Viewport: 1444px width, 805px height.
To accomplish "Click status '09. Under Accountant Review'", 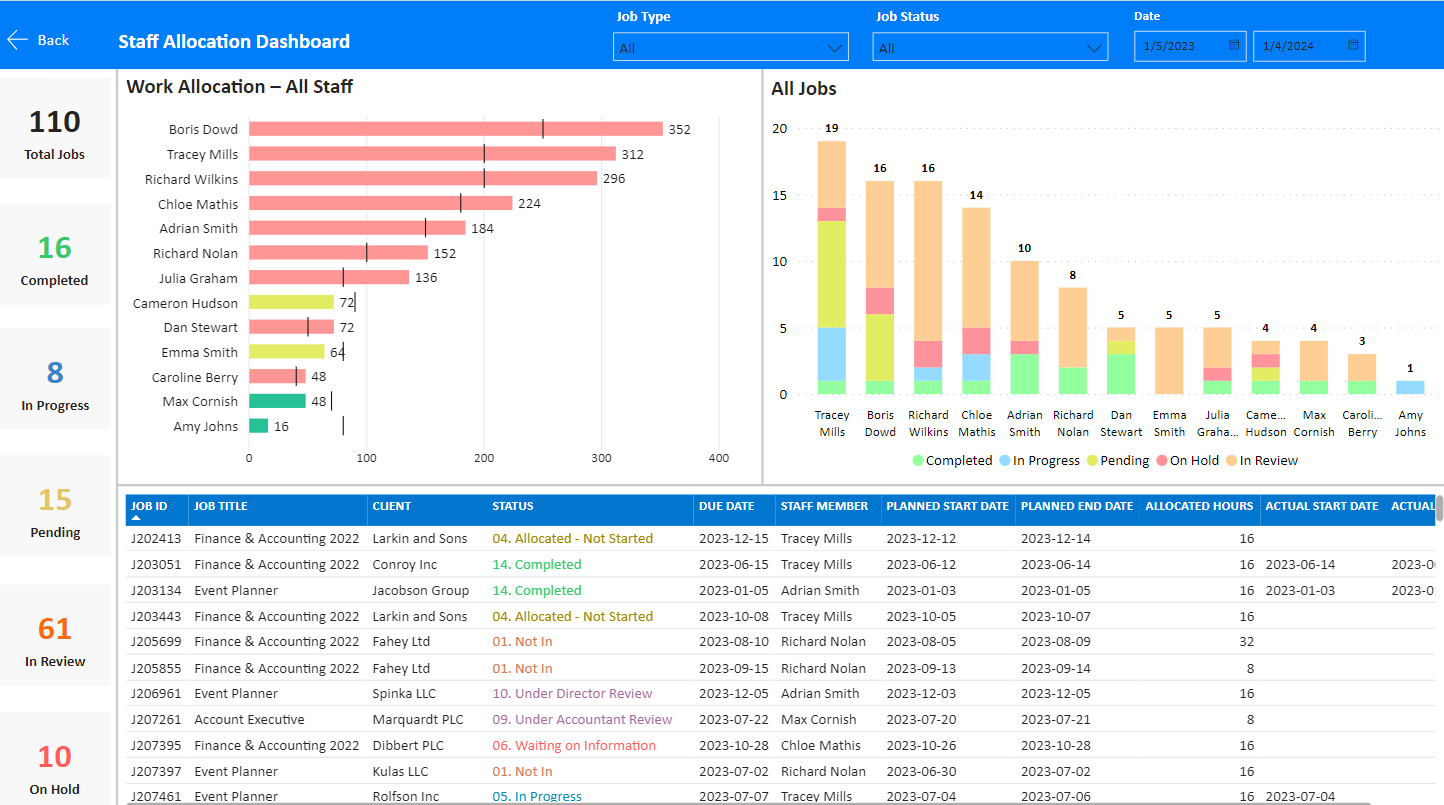I will click(582, 719).
